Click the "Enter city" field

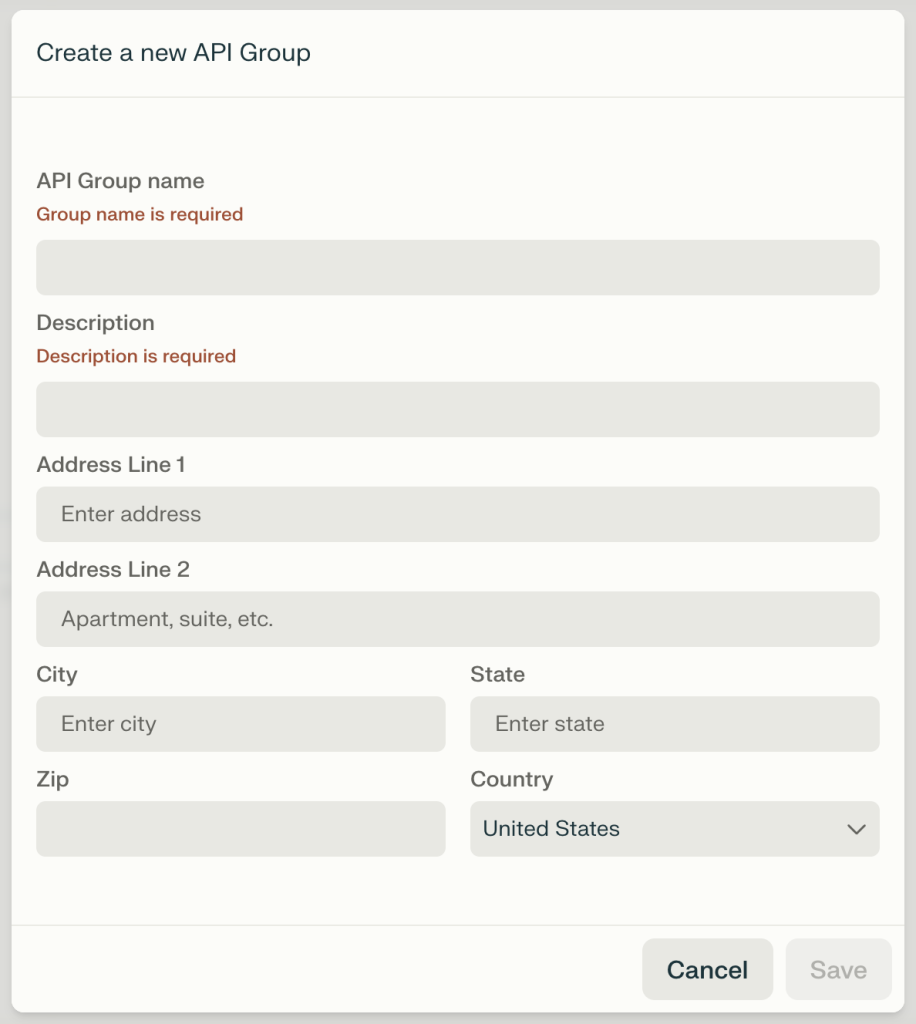point(240,724)
